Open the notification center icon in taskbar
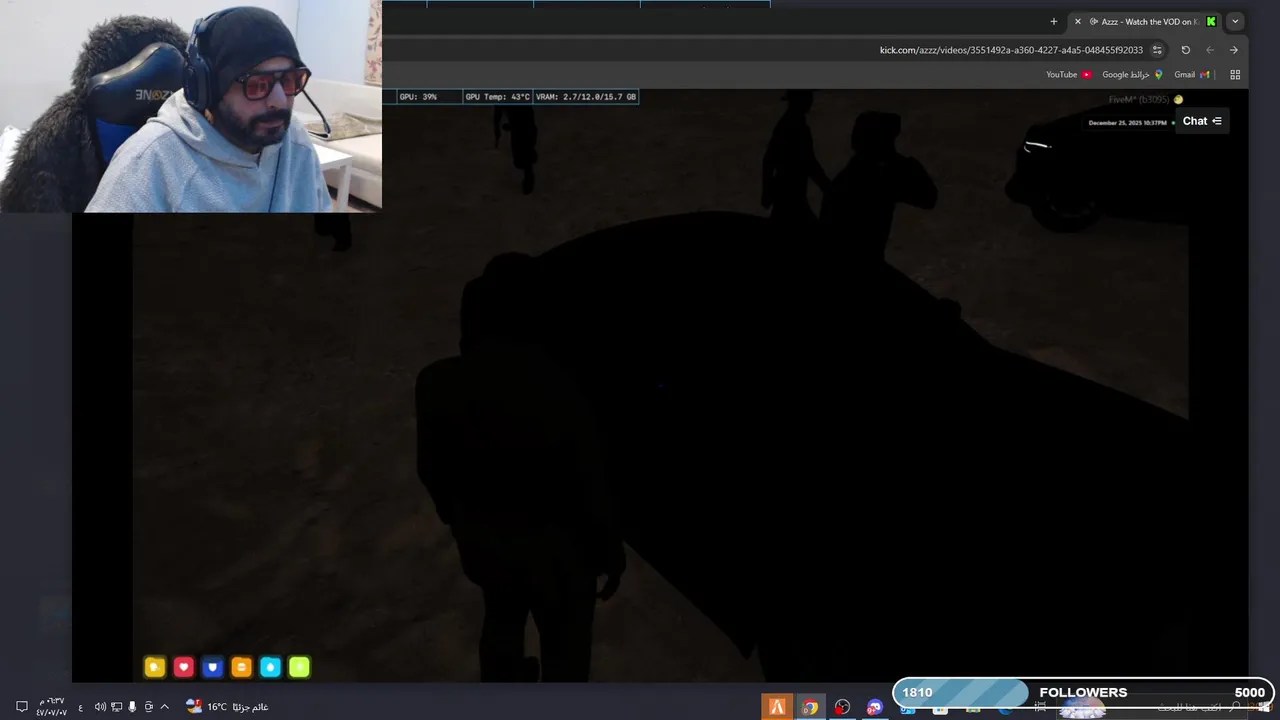The image size is (1280, 720). click(x=21, y=707)
